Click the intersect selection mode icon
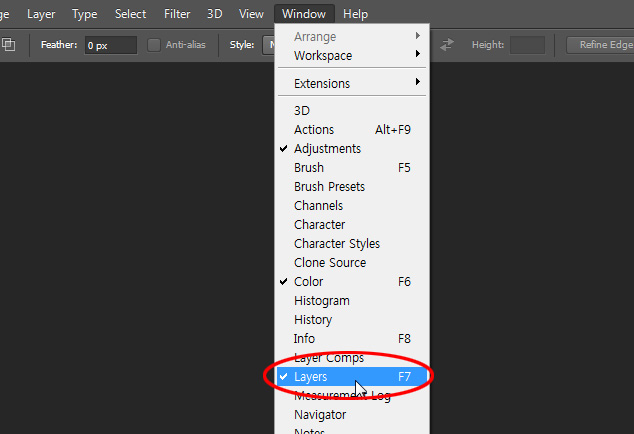Screen dimensions: 634x434 coord(8,45)
